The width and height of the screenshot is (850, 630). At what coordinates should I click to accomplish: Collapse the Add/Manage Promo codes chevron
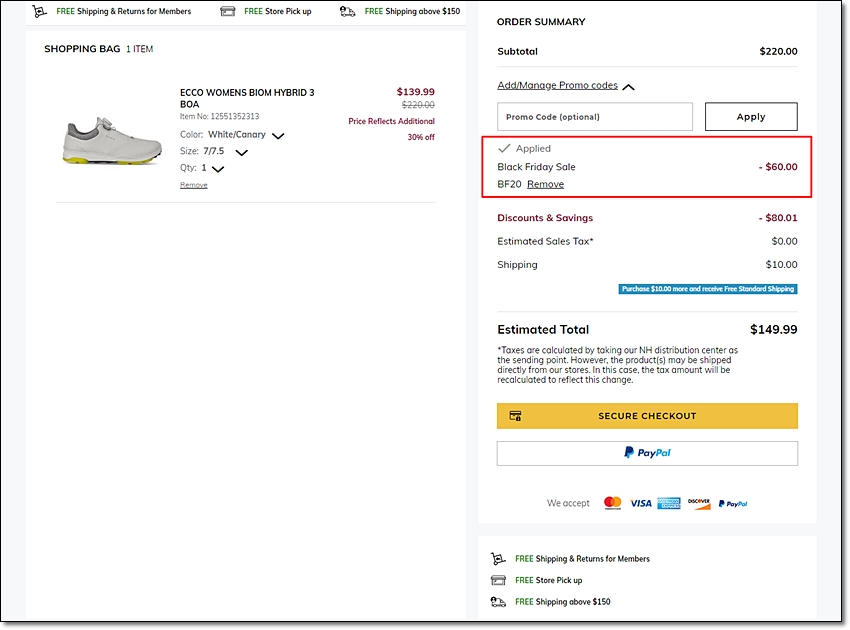[x=628, y=87]
